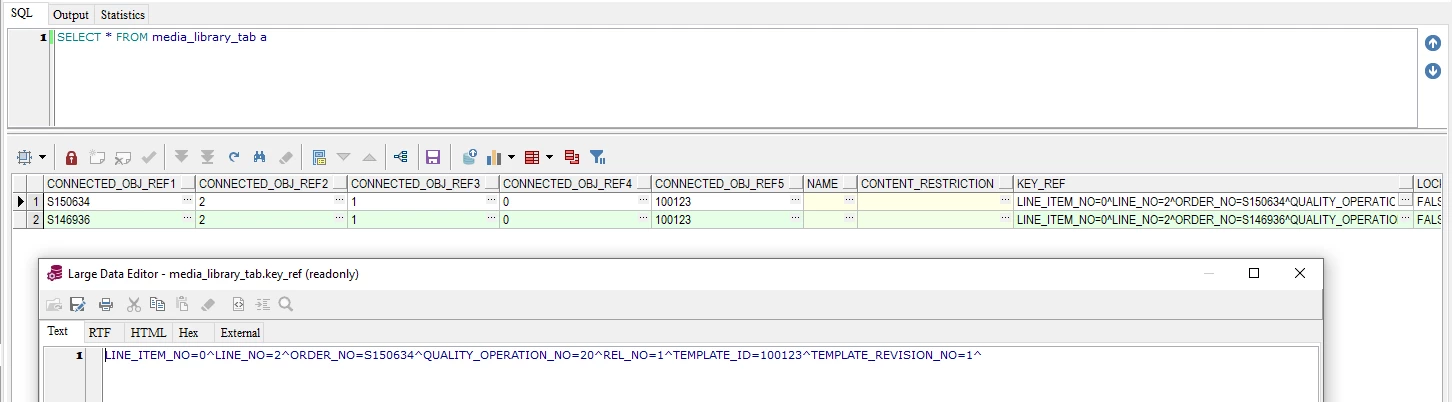Select row 1 via its row indicator
The height and width of the screenshot is (402, 1452).
click(x=20, y=201)
